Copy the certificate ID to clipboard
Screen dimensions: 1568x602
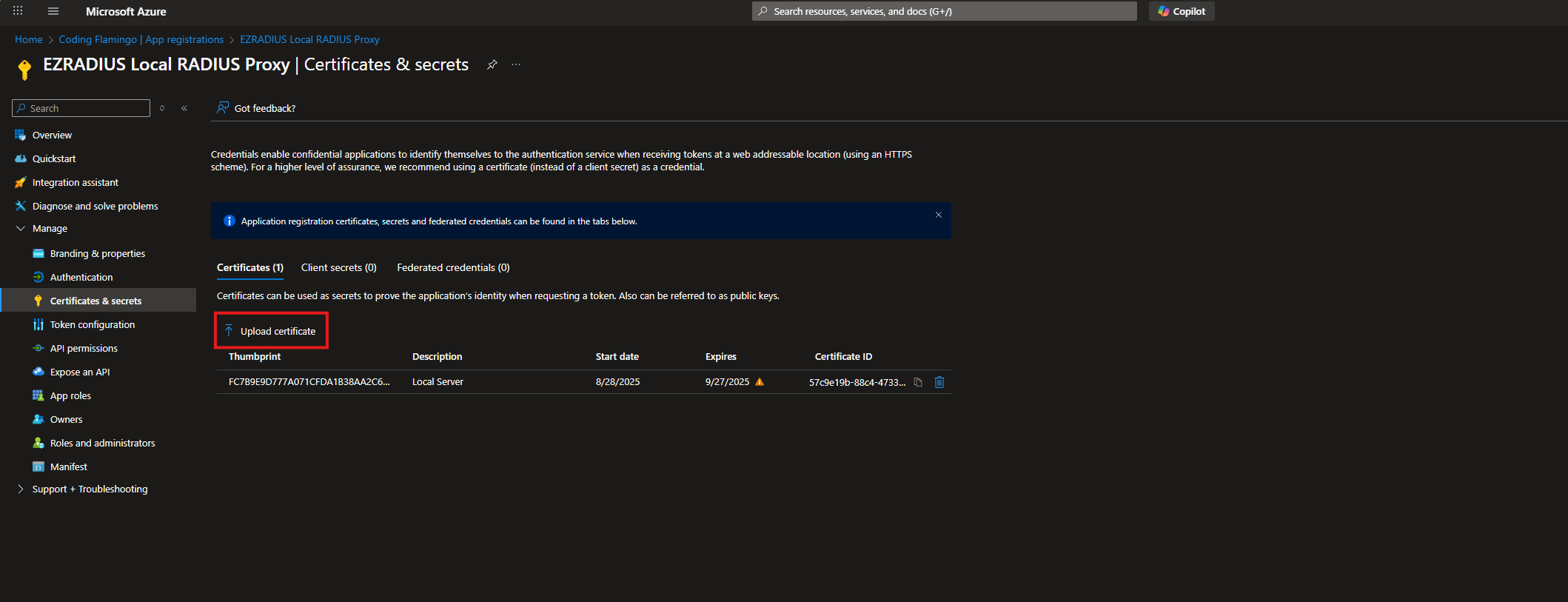click(x=918, y=382)
